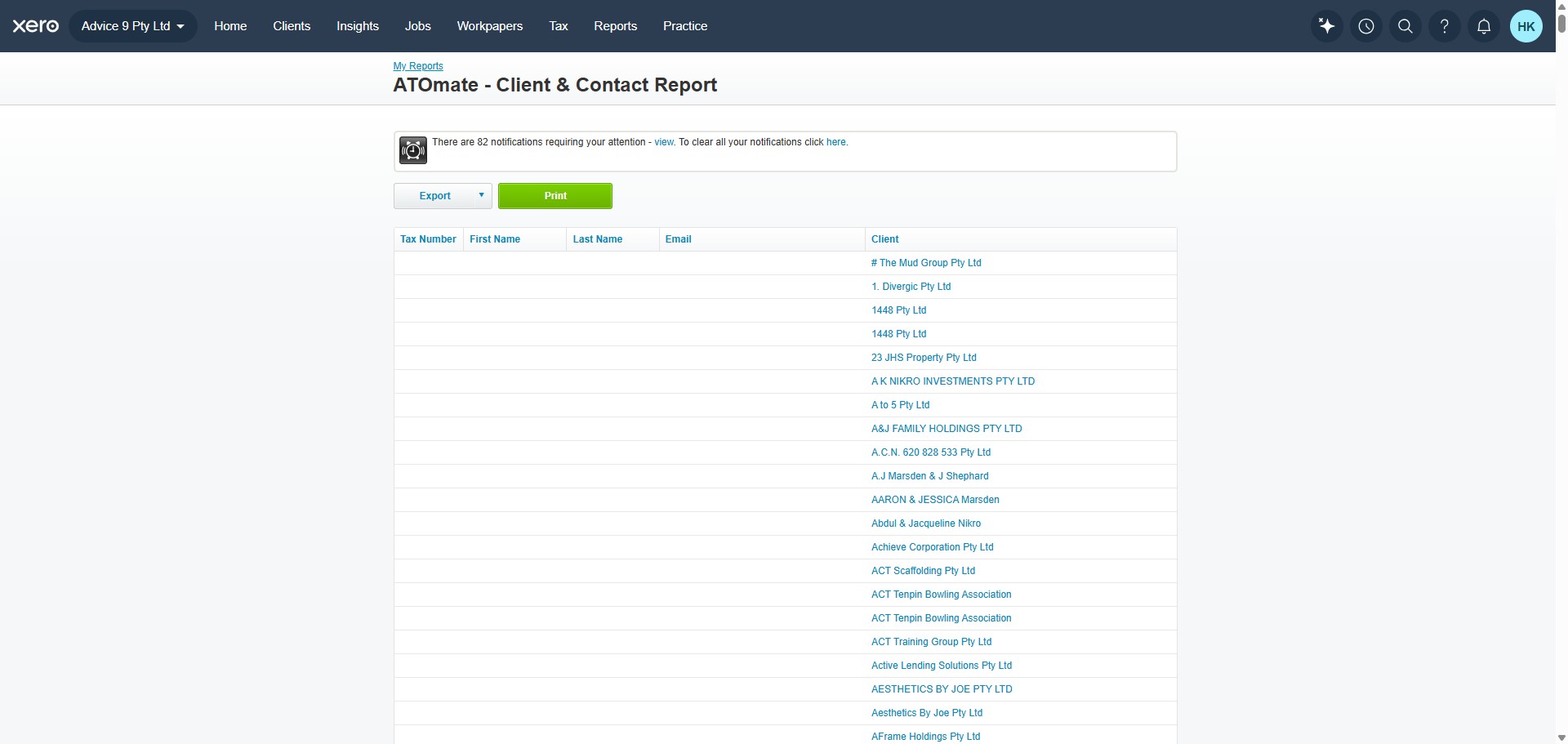Open client 'Aesthetics By Joe Pty Ltd' mixed case
Image resolution: width=1568 pixels, height=744 pixels.
tap(927, 713)
